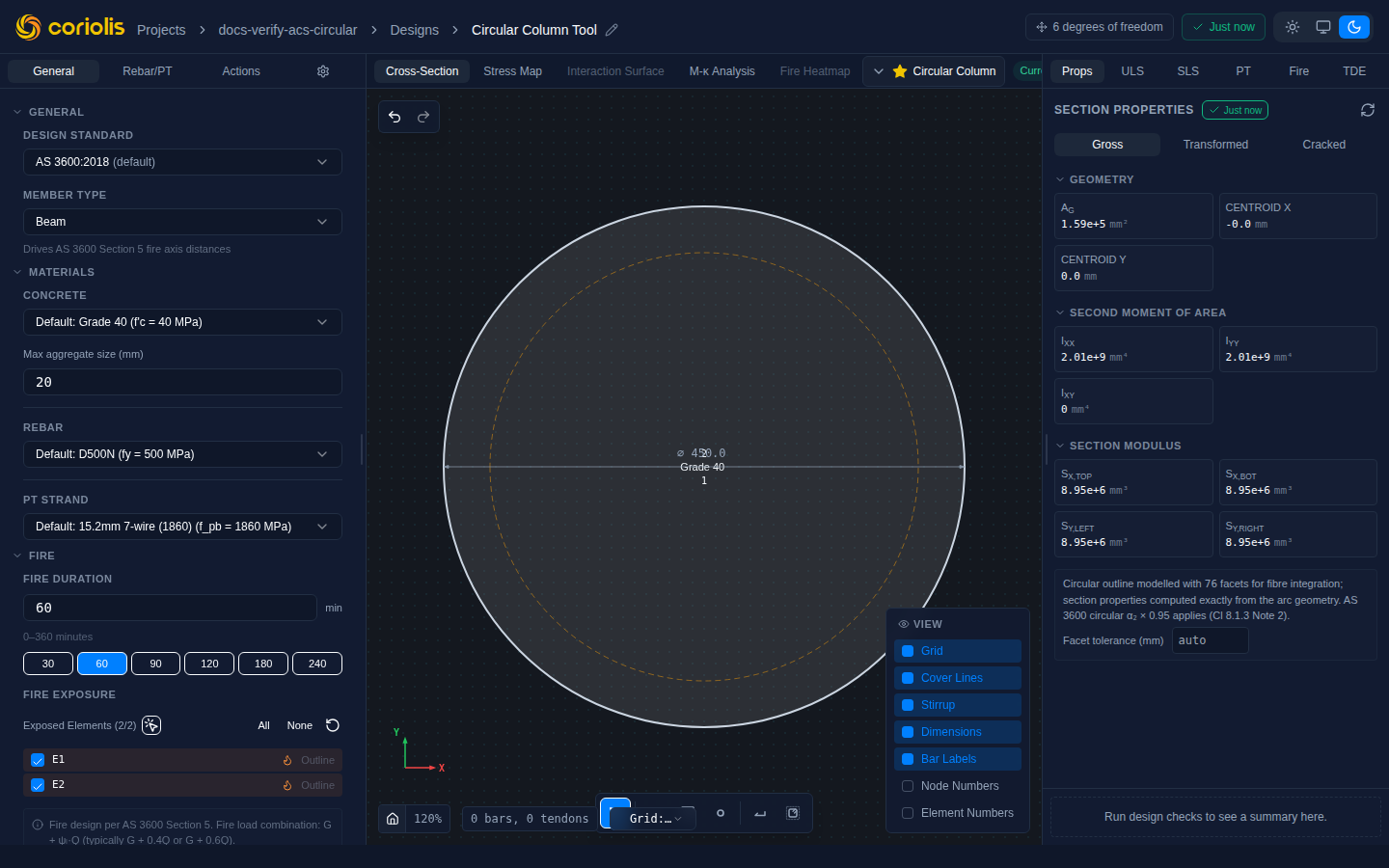Viewport: 1389px width, 868px height.
Task: Enable Element Numbers display
Action: 958,813
